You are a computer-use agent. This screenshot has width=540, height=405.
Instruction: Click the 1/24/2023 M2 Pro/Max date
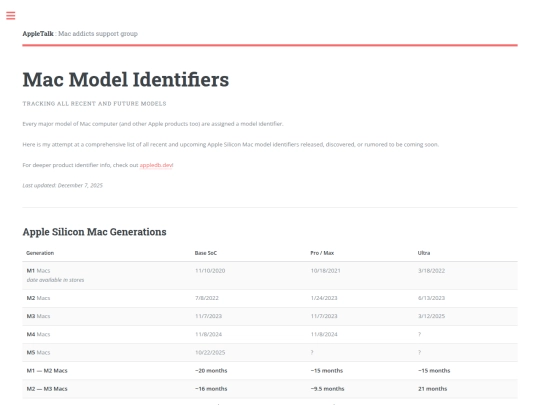click(324, 298)
